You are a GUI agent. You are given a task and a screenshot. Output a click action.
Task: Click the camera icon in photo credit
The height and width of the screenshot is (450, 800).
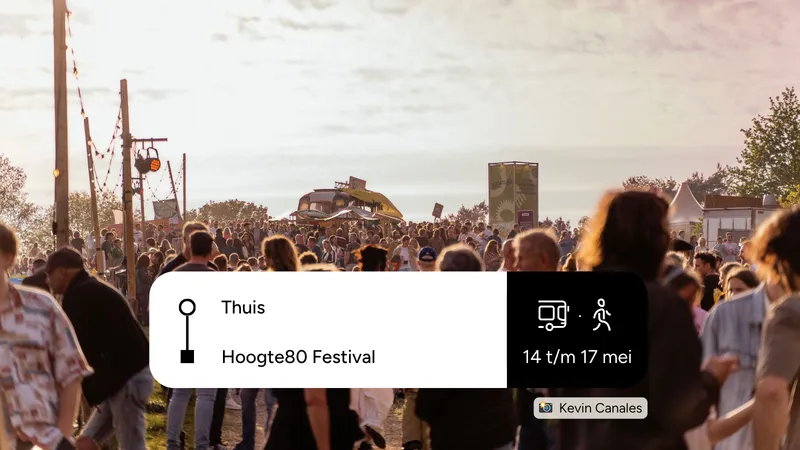point(546,408)
